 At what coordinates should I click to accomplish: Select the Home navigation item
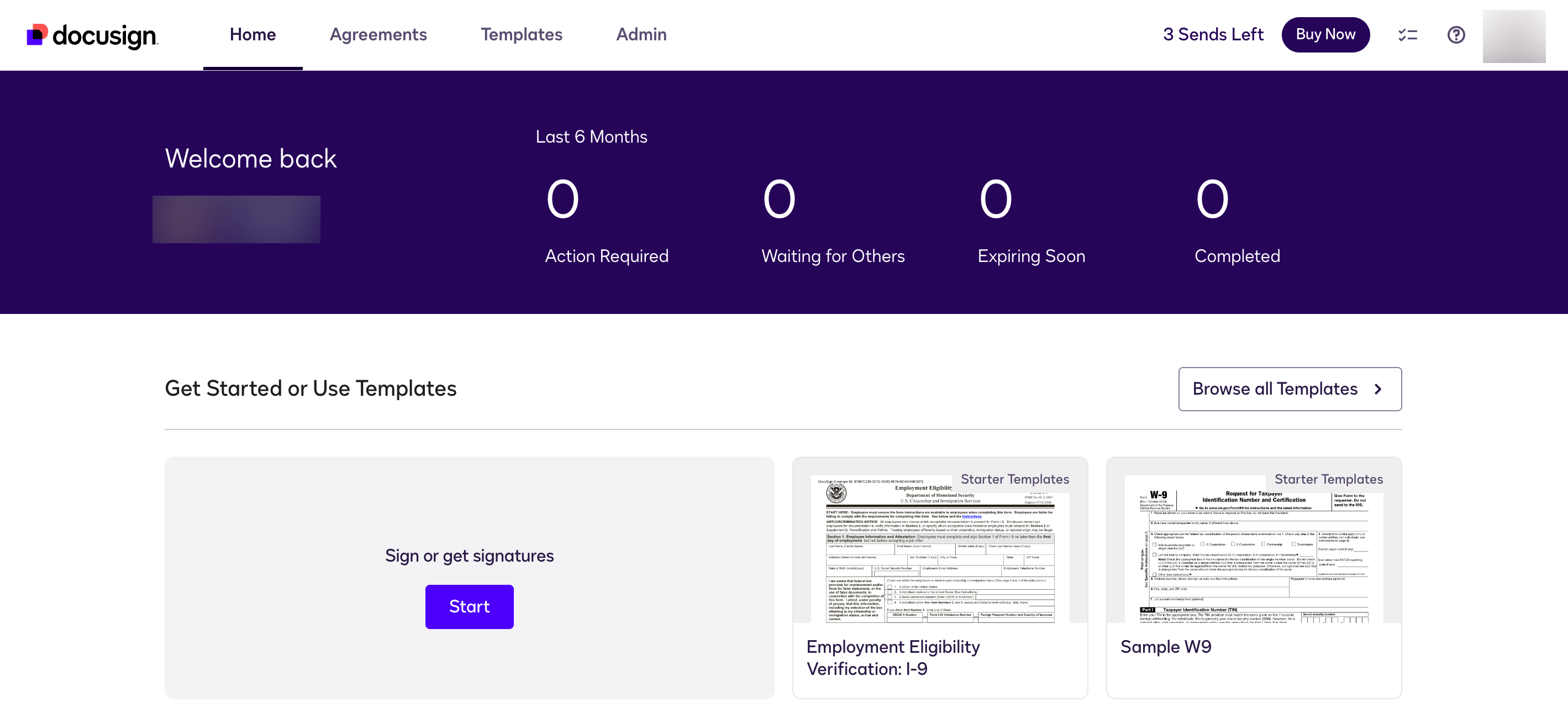tap(252, 35)
